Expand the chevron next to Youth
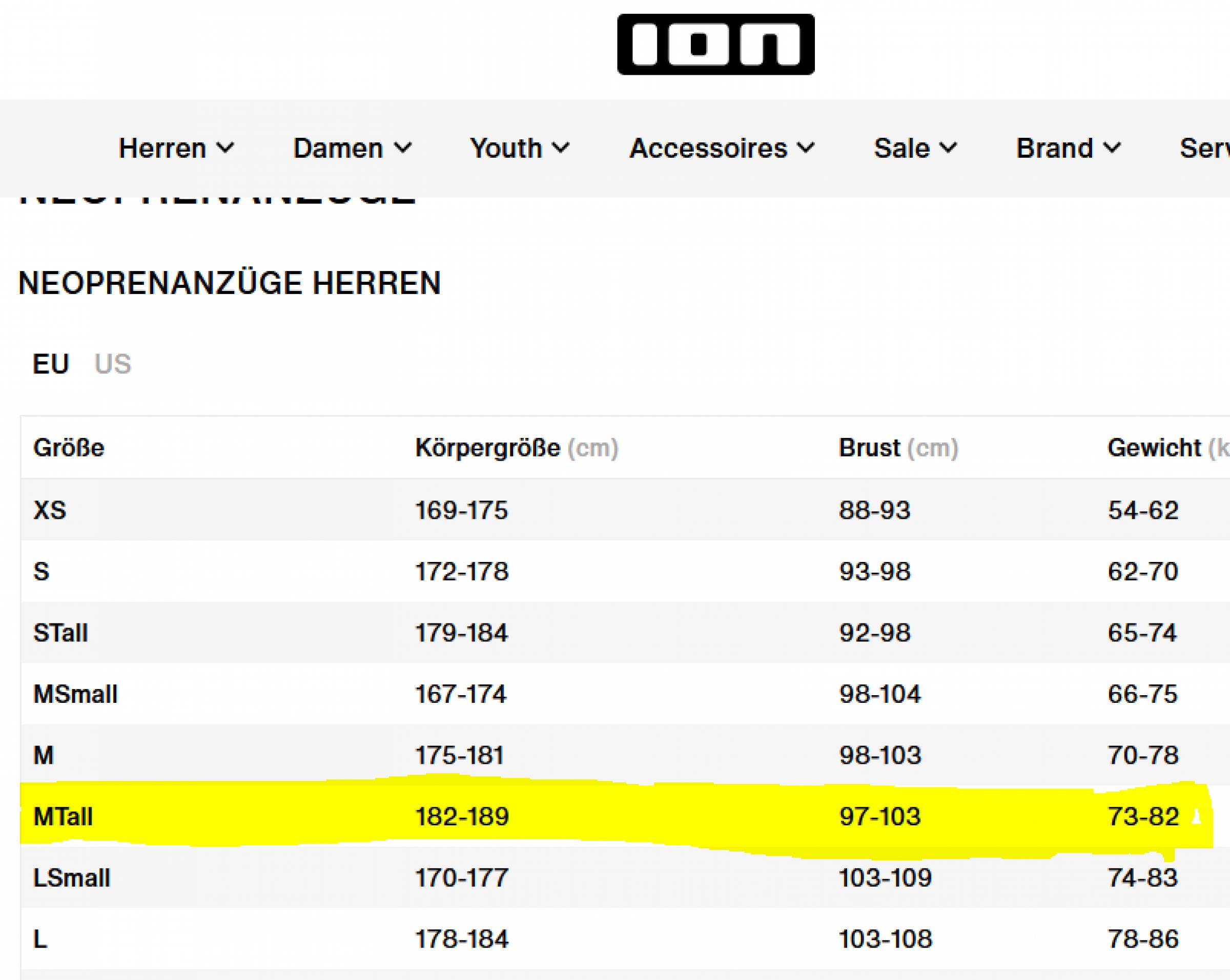The height and width of the screenshot is (980, 1230). tap(561, 148)
